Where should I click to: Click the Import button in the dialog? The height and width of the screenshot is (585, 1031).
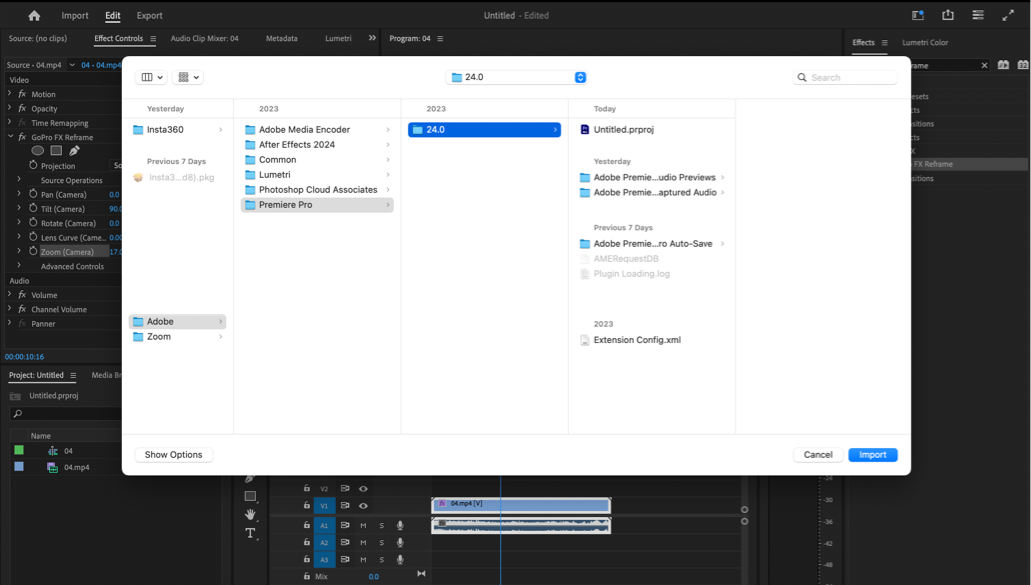872,455
